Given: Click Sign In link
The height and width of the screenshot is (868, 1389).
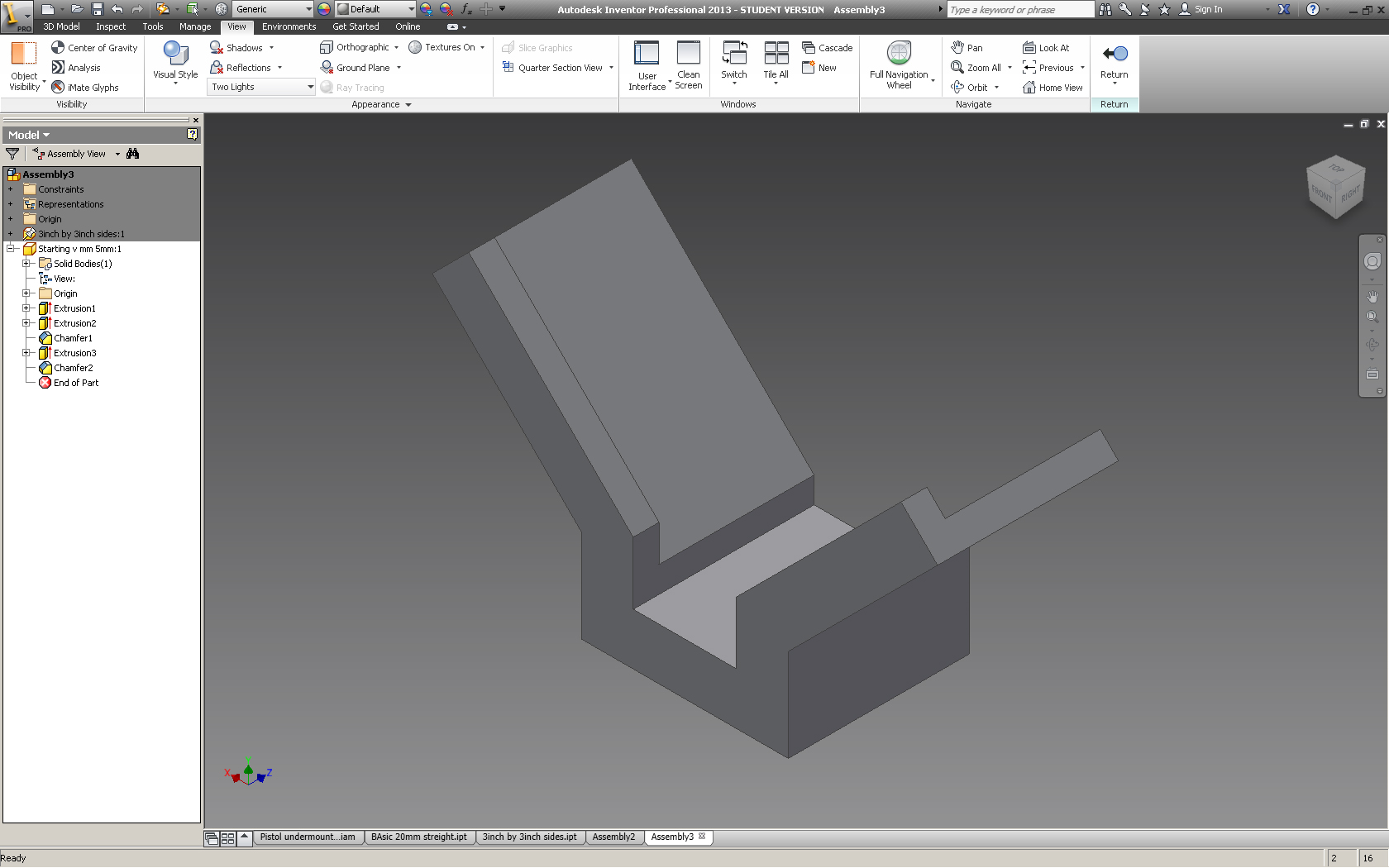Looking at the screenshot, I should click(1208, 9).
